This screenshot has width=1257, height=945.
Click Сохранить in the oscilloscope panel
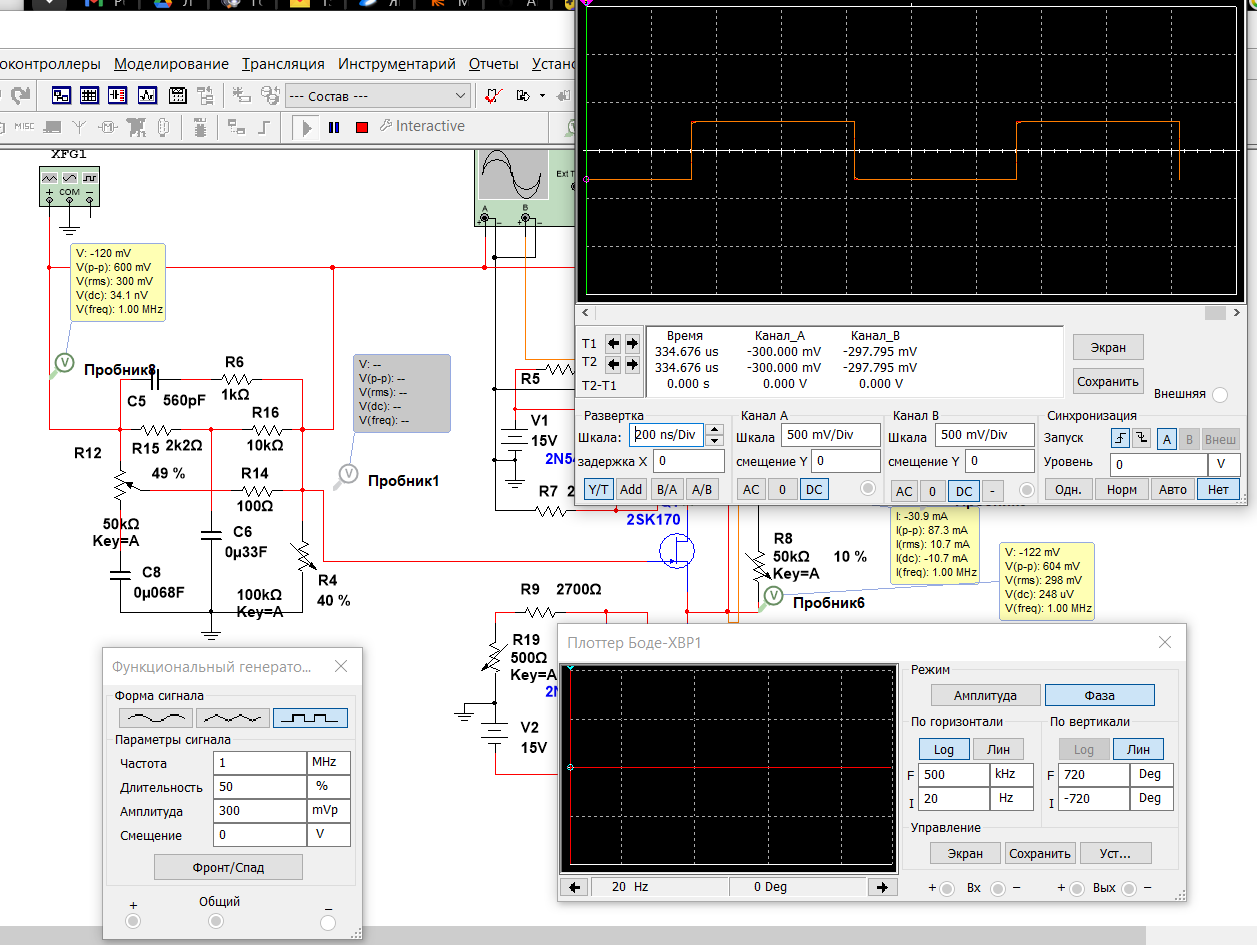point(1108,381)
